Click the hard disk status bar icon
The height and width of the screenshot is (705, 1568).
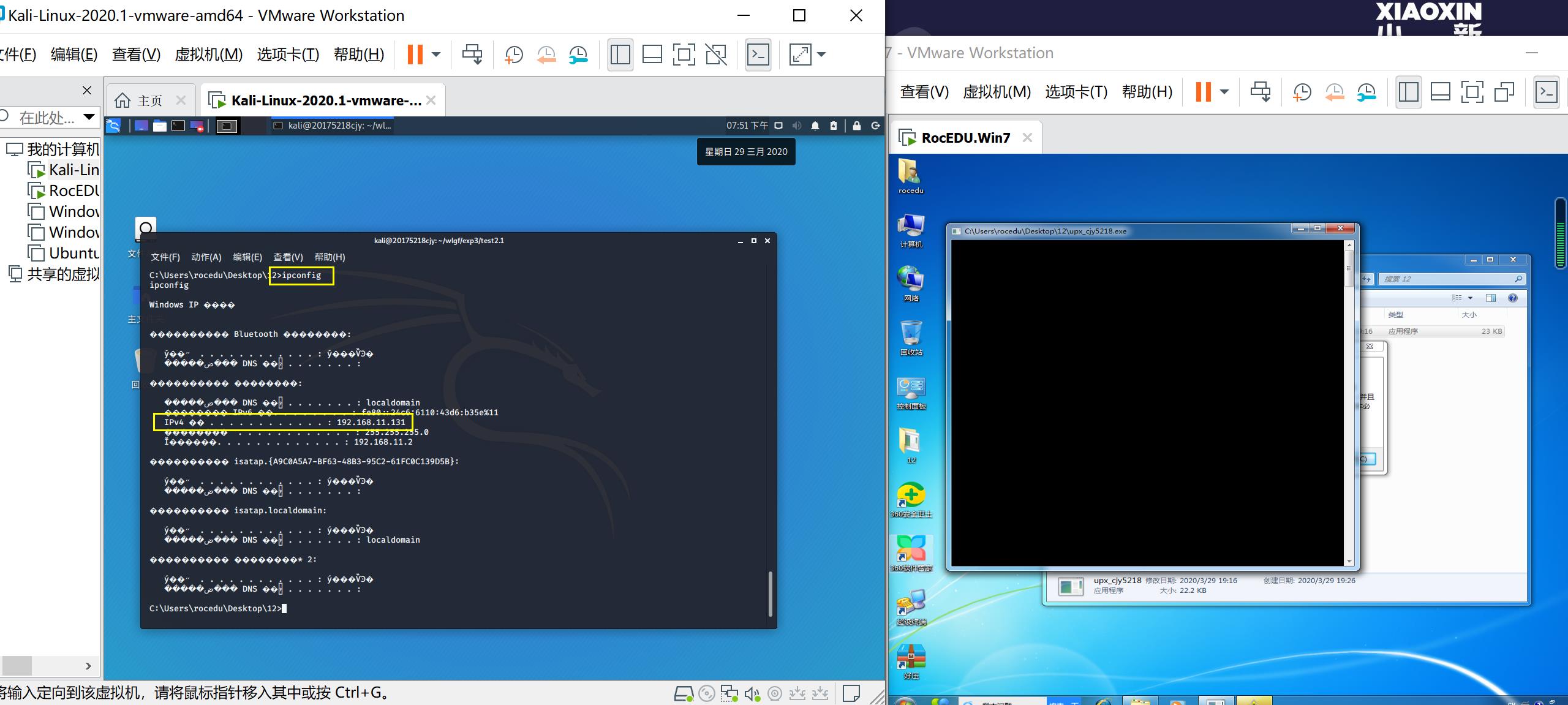coord(684,694)
